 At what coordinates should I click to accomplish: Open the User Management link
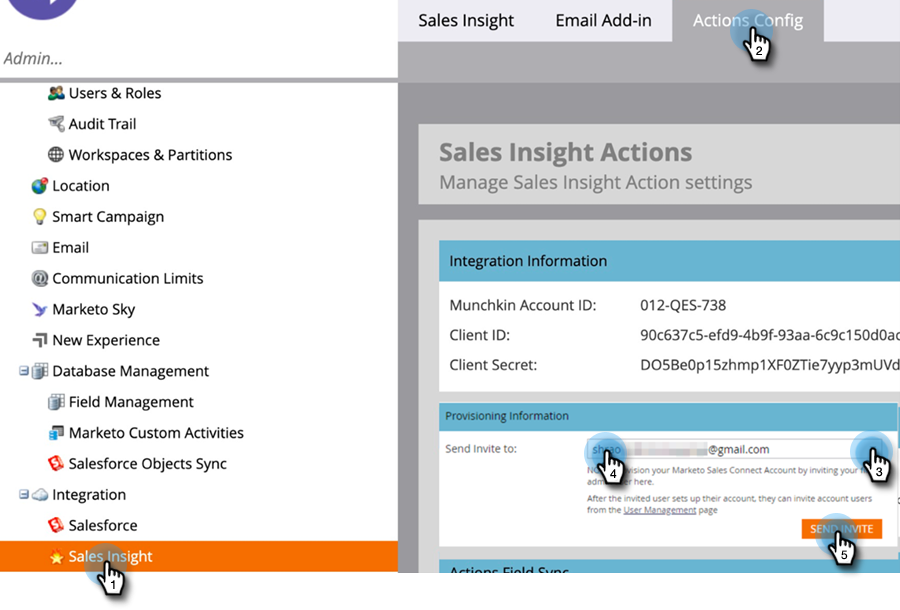660,510
